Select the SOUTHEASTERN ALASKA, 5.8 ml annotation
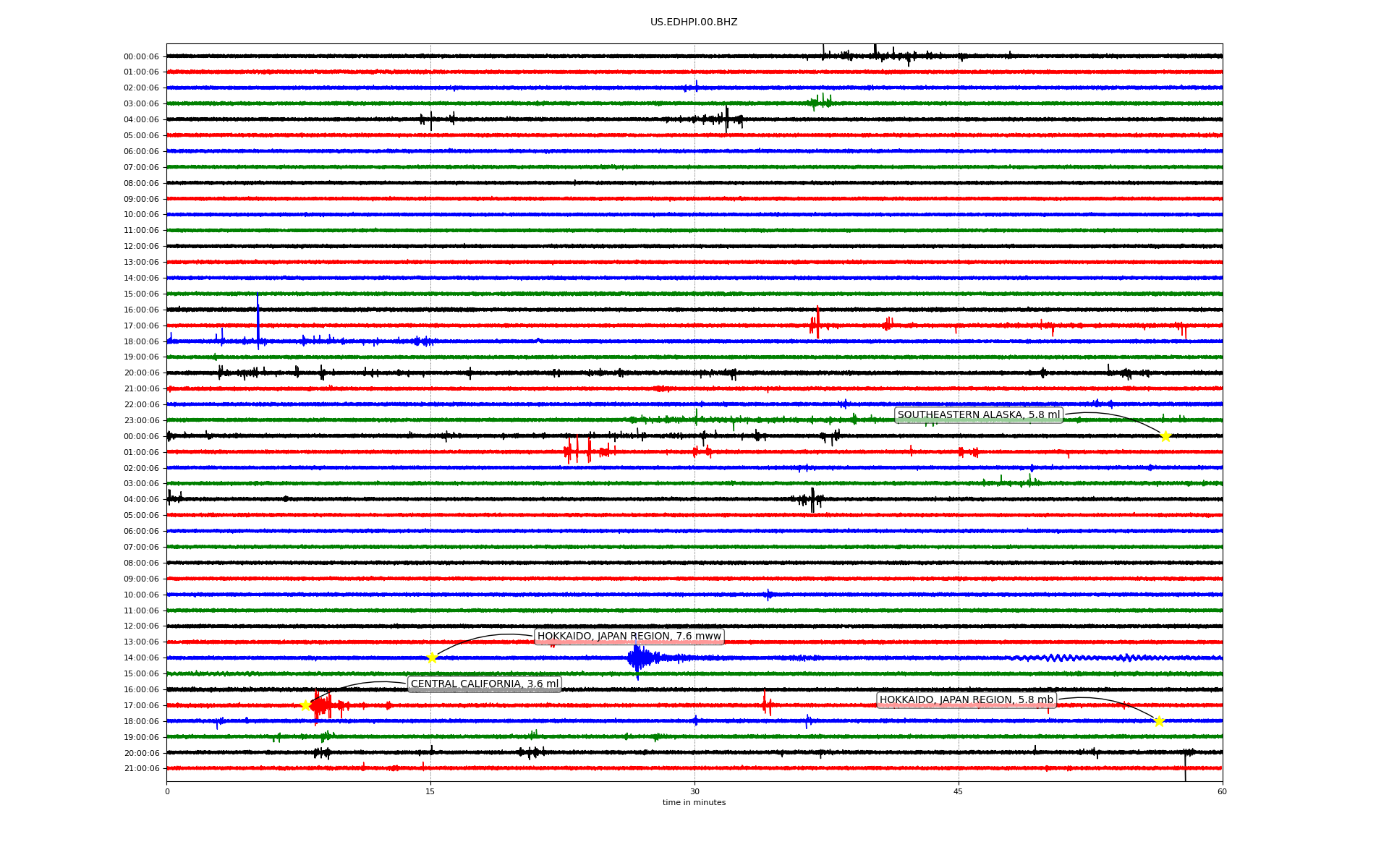This screenshot has width=1389, height=868. 978,415
